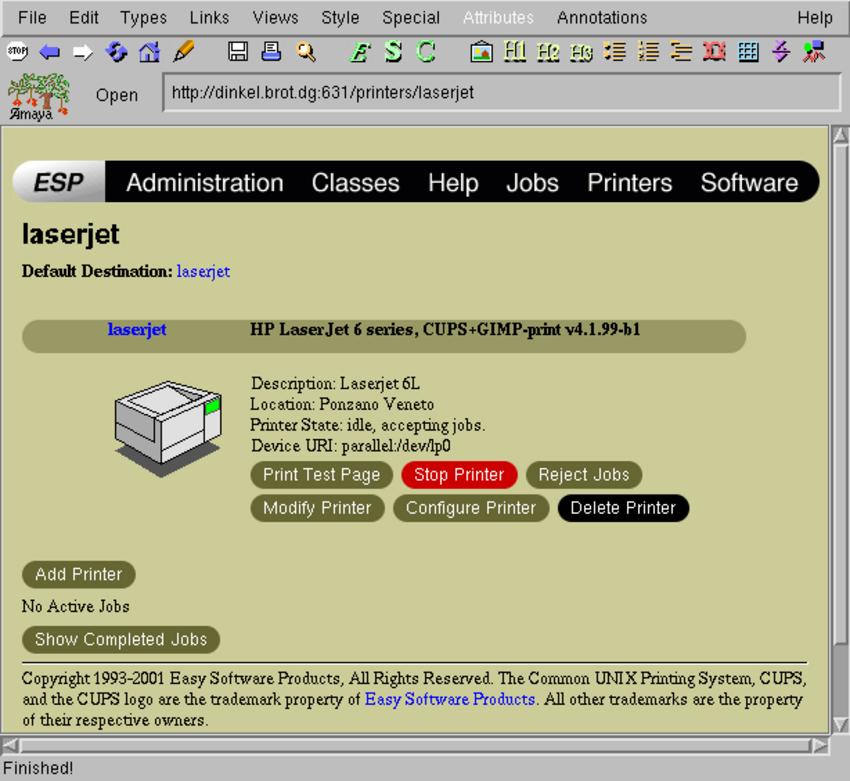The width and height of the screenshot is (850, 781).
Task: Click the Print Test Page button
Action: [x=321, y=475]
